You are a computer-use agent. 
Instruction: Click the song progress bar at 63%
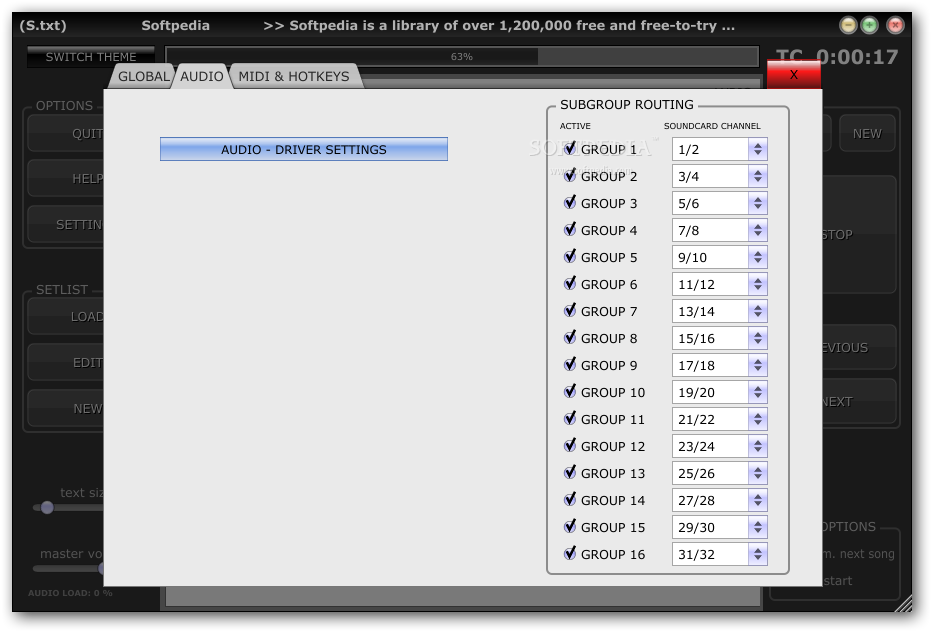(x=462, y=56)
